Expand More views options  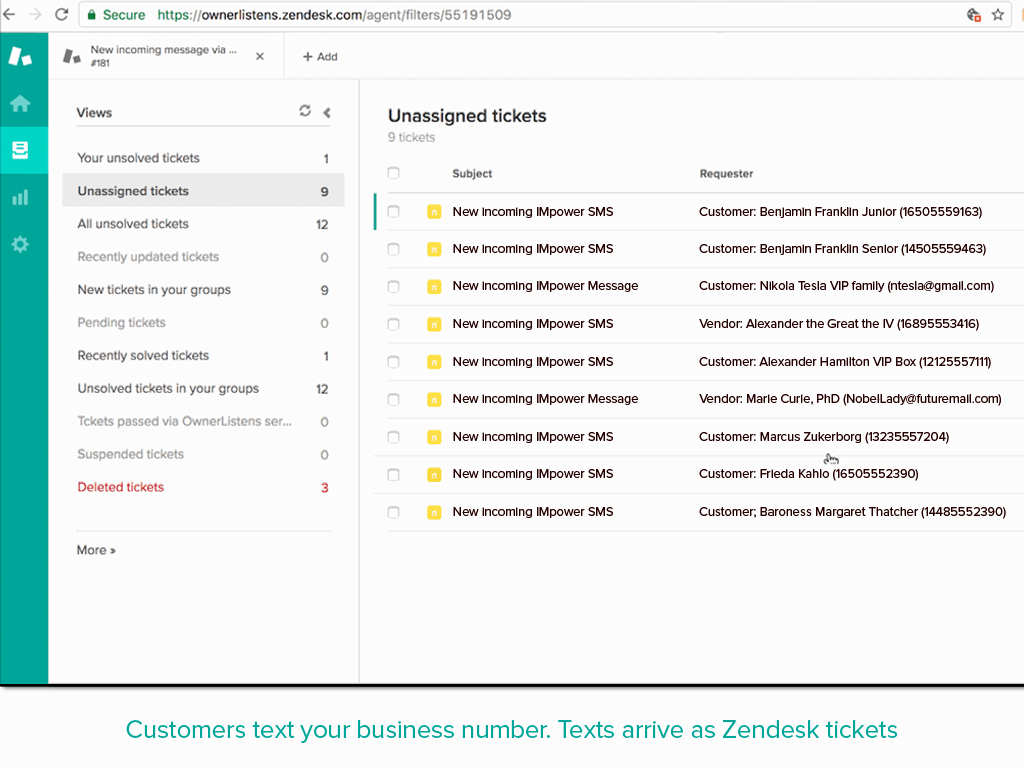point(95,549)
